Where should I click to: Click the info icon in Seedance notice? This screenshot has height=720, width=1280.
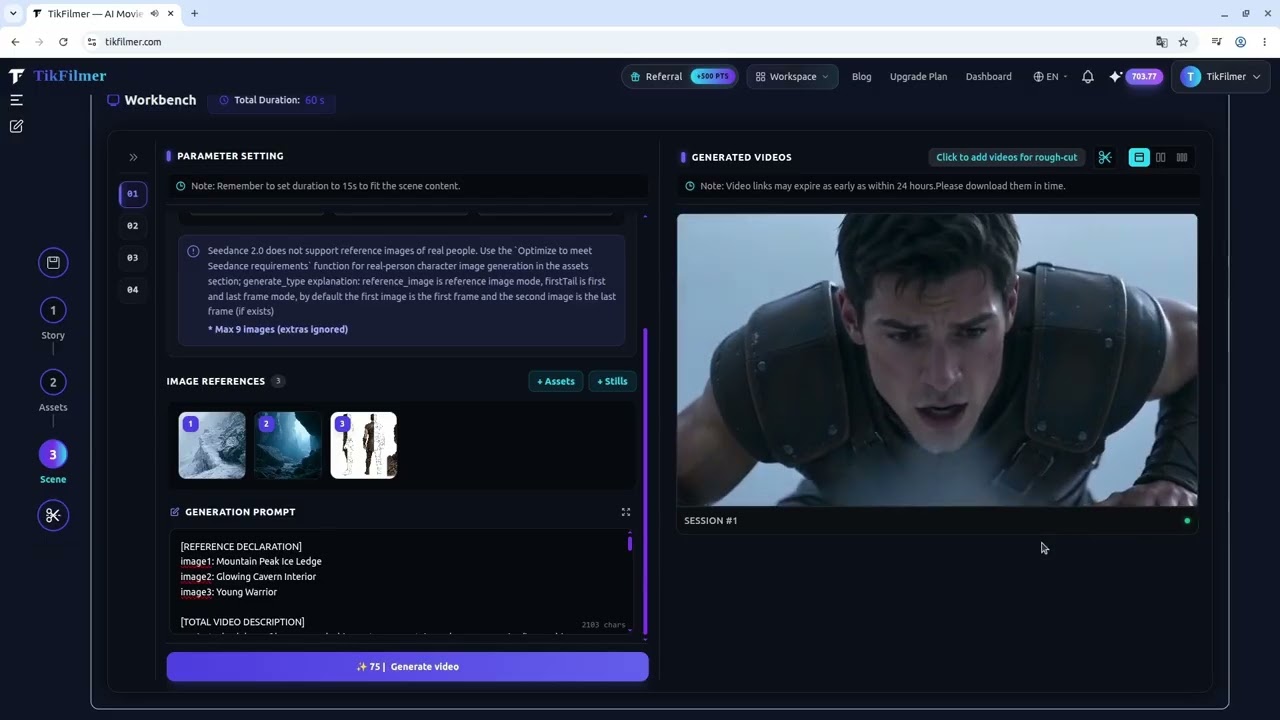[x=193, y=251]
